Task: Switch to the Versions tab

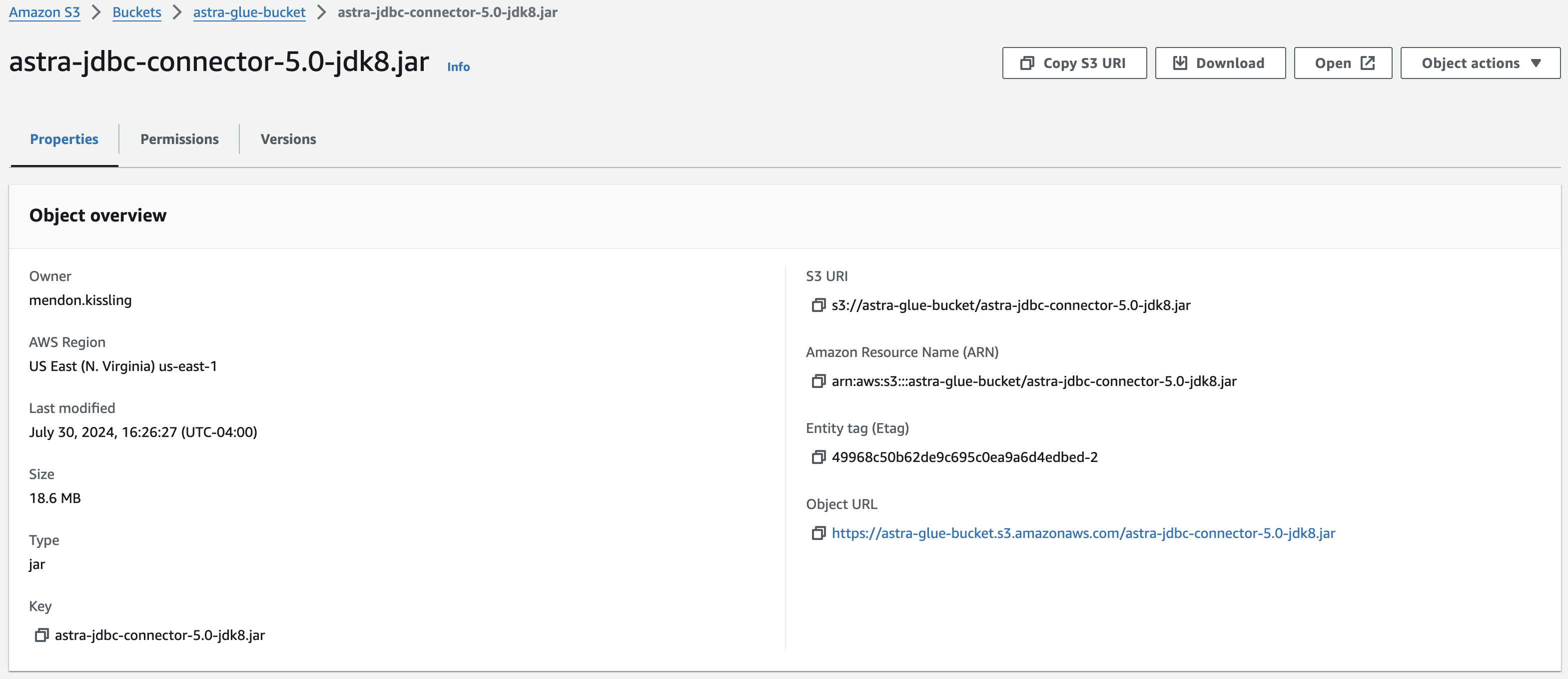Action: click(x=288, y=139)
